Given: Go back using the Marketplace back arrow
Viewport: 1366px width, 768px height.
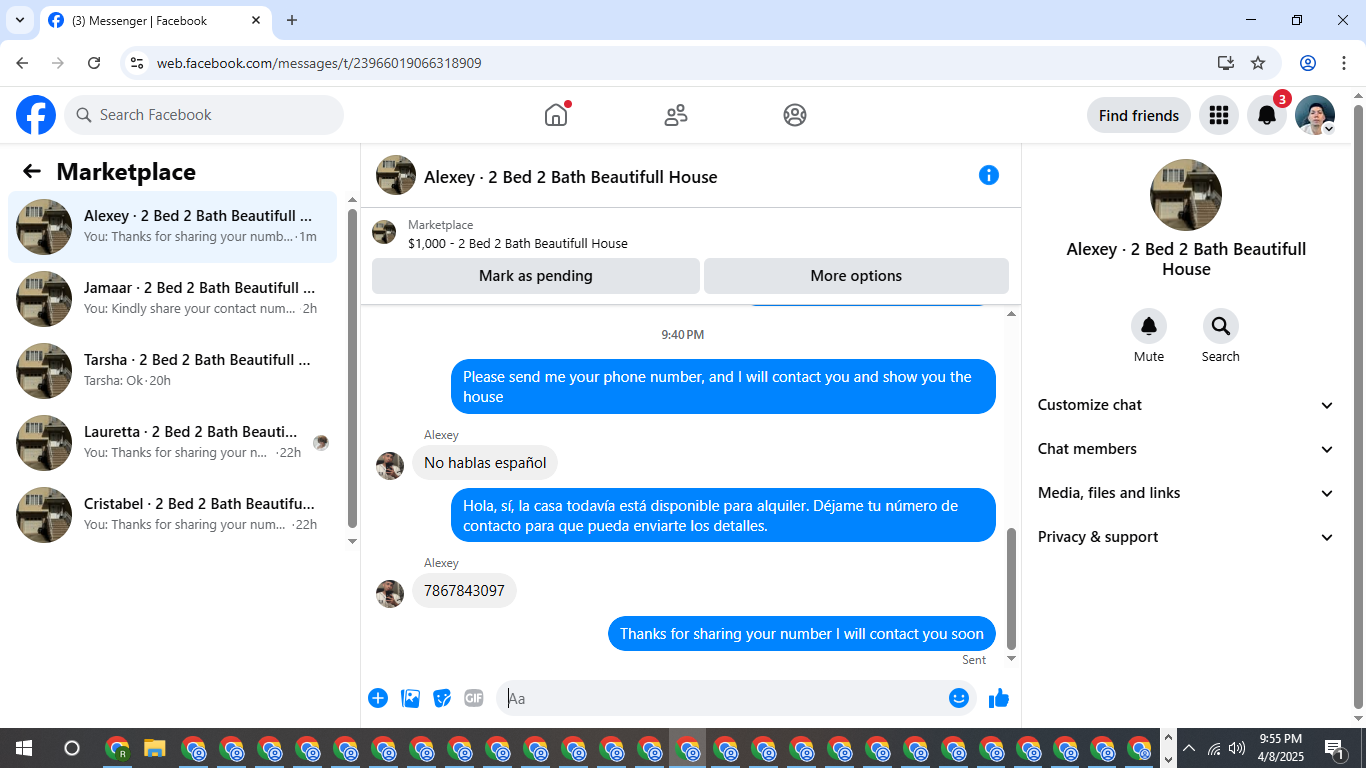Looking at the screenshot, I should 32,171.
